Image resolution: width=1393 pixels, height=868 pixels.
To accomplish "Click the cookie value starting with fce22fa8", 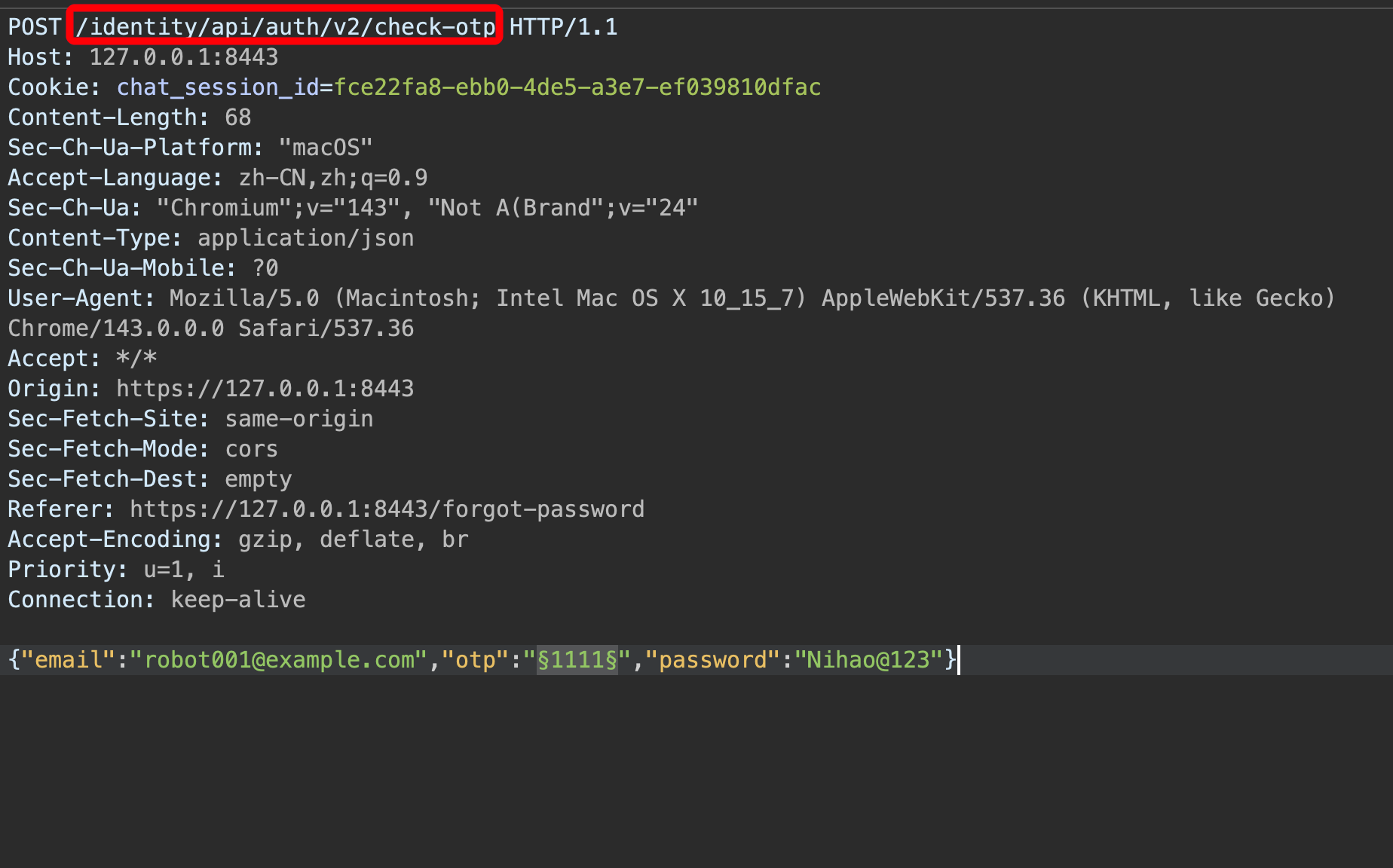I will pyautogui.click(x=577, y=87).
